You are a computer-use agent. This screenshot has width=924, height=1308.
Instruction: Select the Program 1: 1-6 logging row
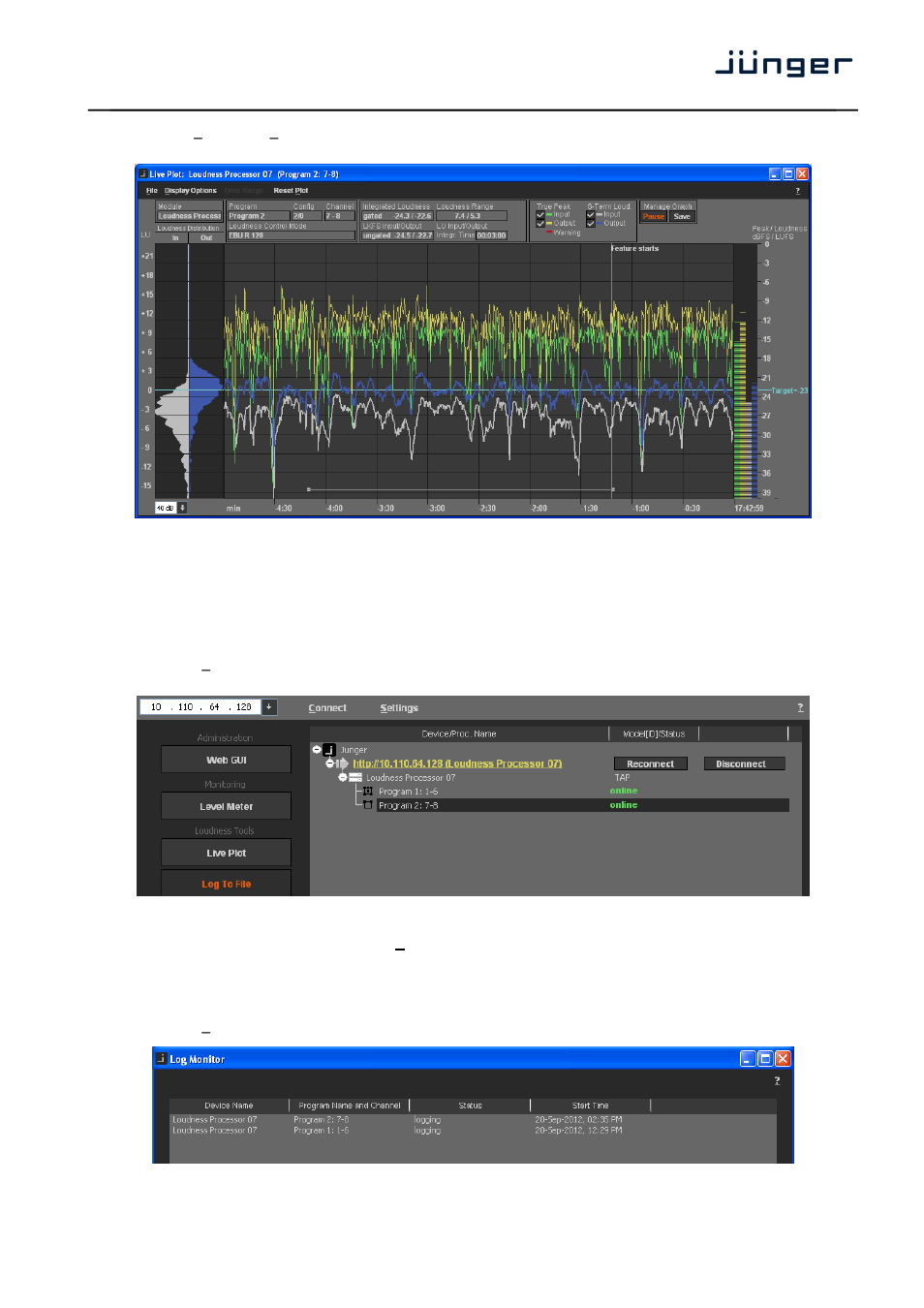pyautogui.click(x=473, y=1130)
